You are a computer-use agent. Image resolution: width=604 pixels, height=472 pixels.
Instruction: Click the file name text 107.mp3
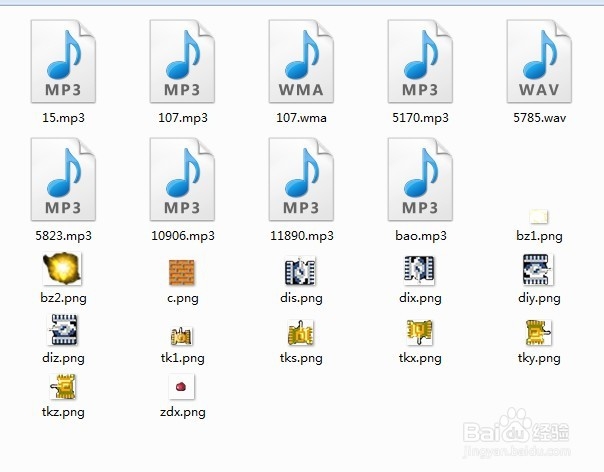click(x=183, y=118)
